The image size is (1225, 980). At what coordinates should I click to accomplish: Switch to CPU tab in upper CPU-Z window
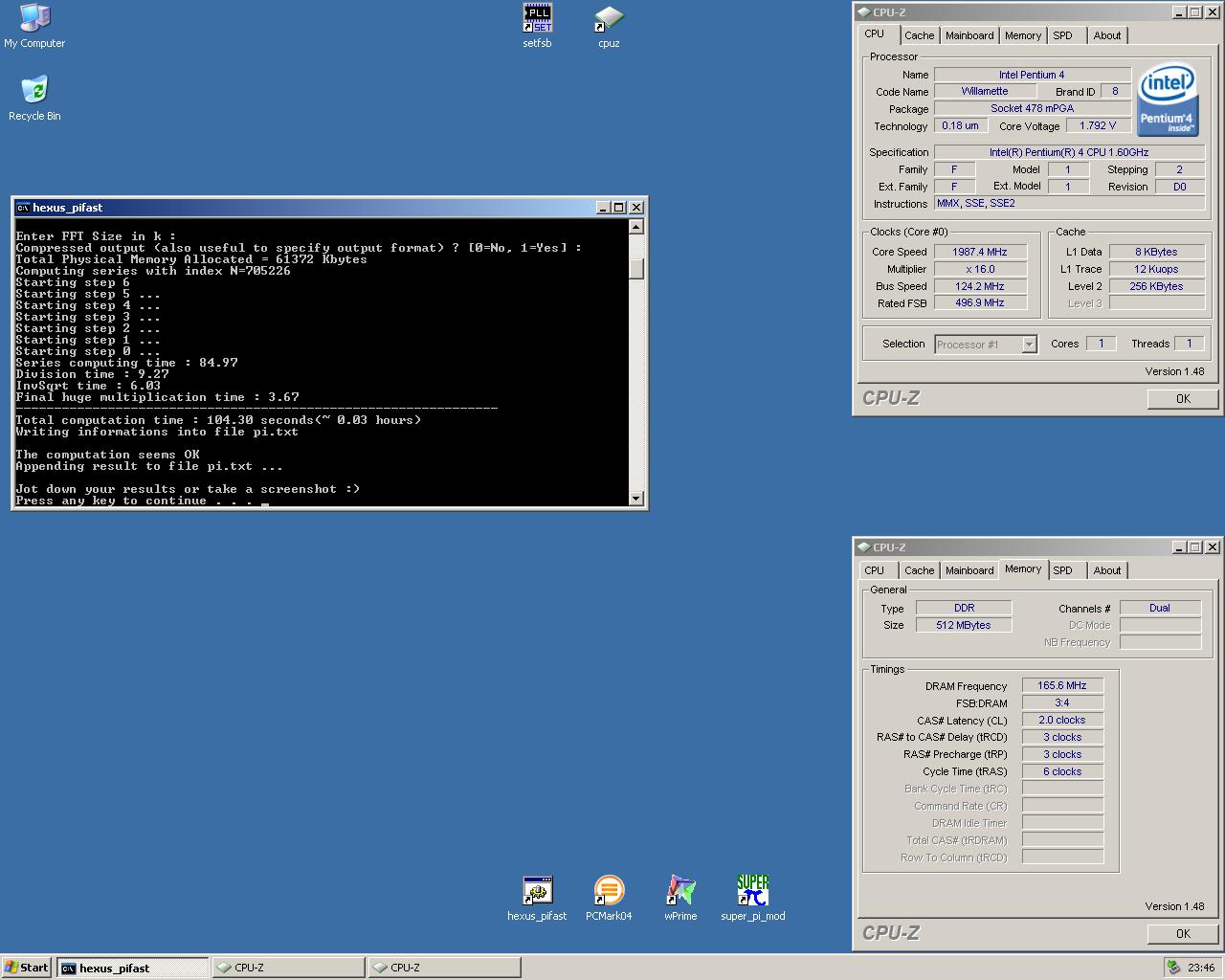click(x=875, y=34)
